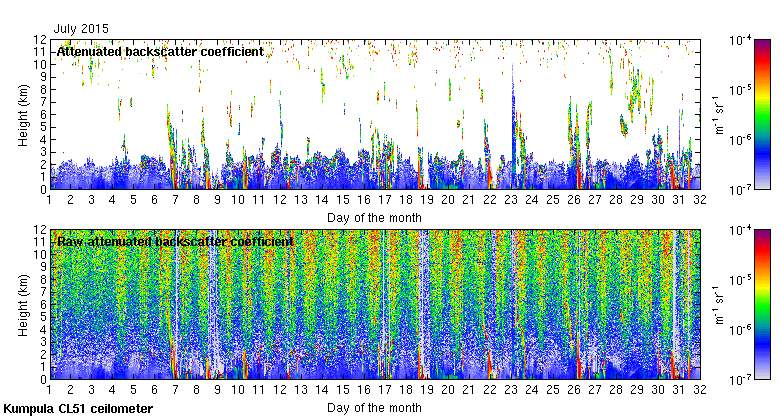Click day 23 tick on bottom plot axis

(x=511, y=391)
